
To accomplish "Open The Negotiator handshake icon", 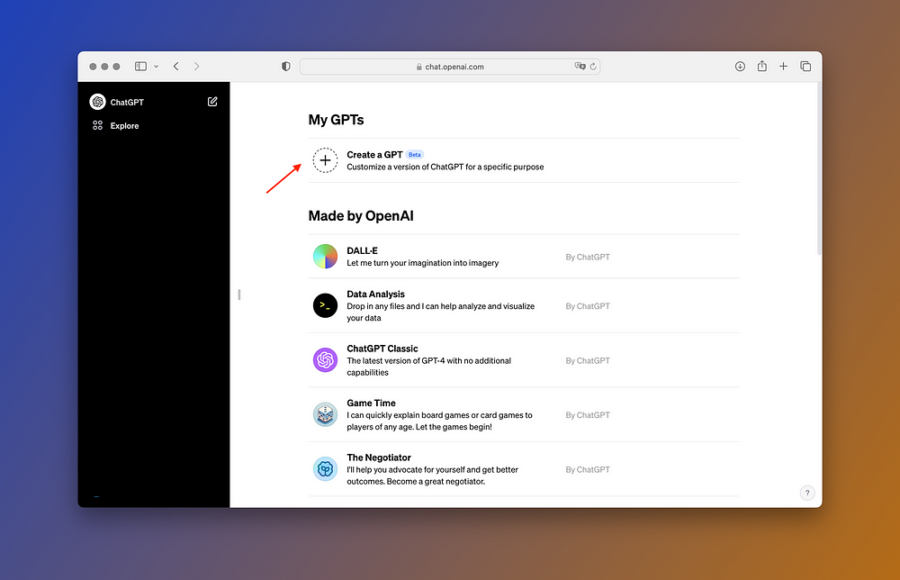I will click(x=324, y=468).
